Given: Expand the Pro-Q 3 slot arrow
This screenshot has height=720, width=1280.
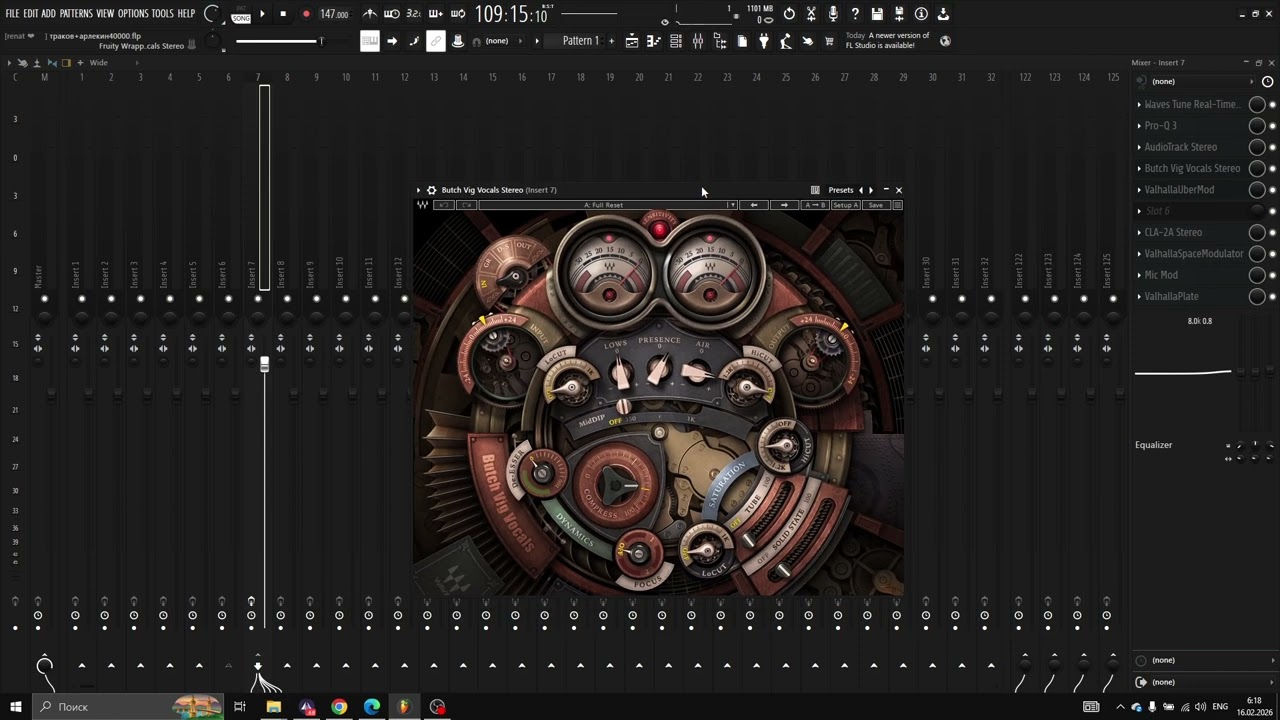Looking at the screenshot, I should tap(1139, 126).
